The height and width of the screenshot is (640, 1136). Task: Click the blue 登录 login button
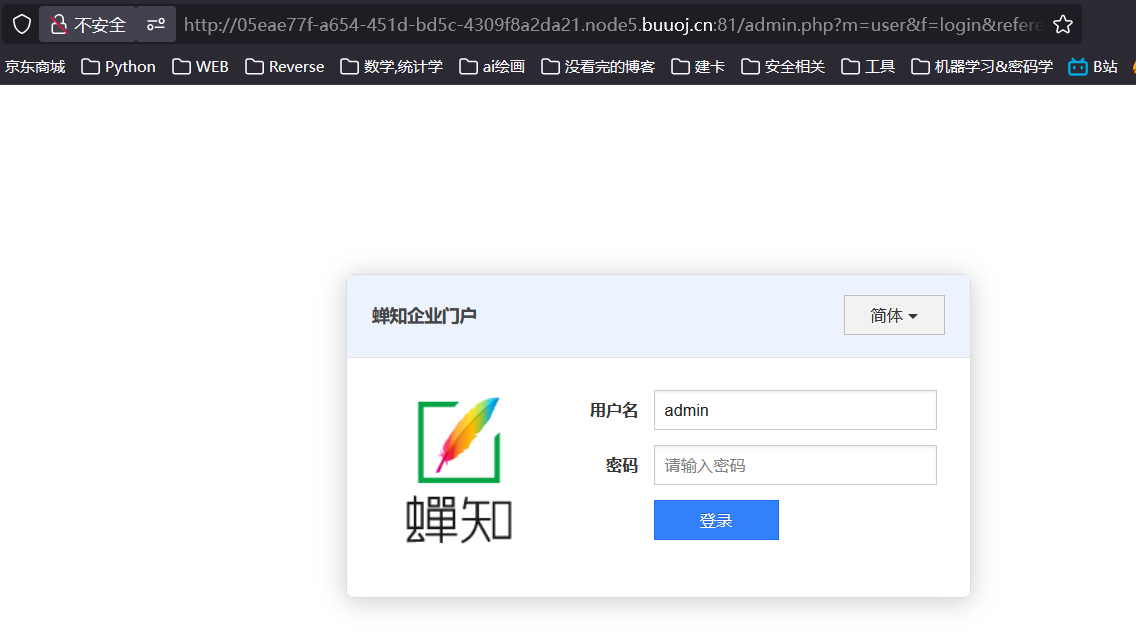(x=716, y=520)
